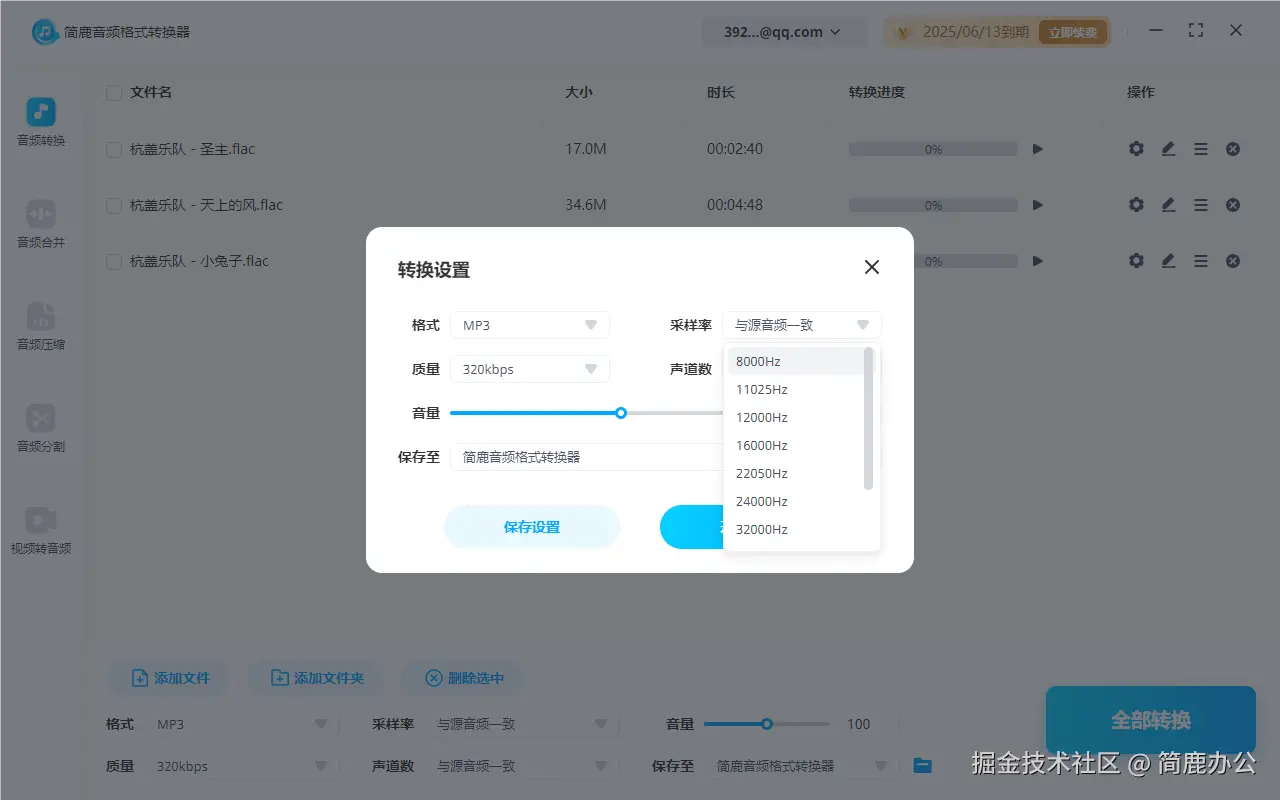Open the output folder browser icon
The image size is (1280, 800).
pos(920,765)
